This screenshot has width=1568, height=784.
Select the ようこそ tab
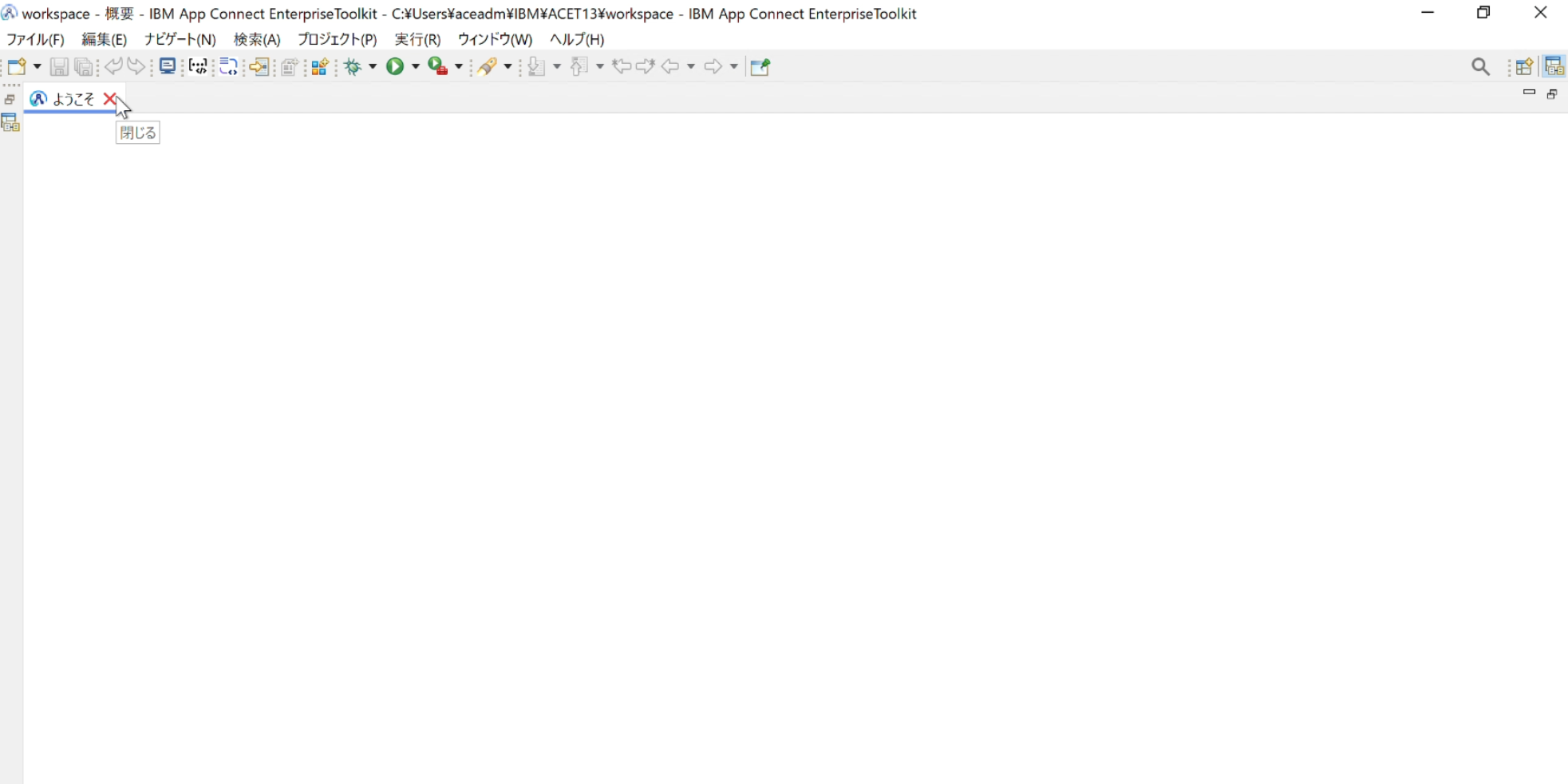(73, 99)
